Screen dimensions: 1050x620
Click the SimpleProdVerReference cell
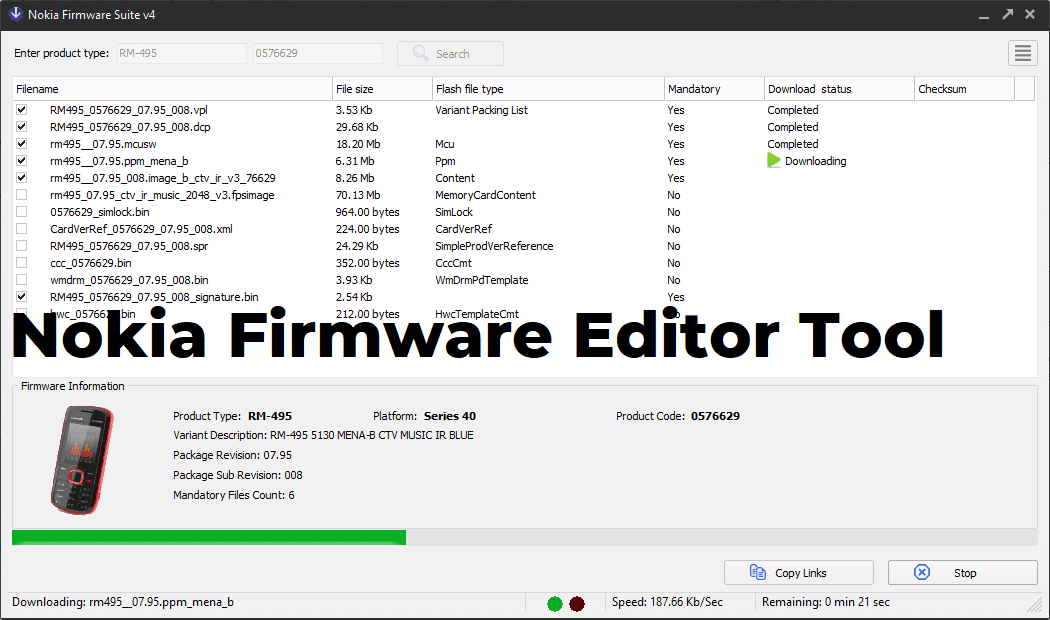coord(494,246)
